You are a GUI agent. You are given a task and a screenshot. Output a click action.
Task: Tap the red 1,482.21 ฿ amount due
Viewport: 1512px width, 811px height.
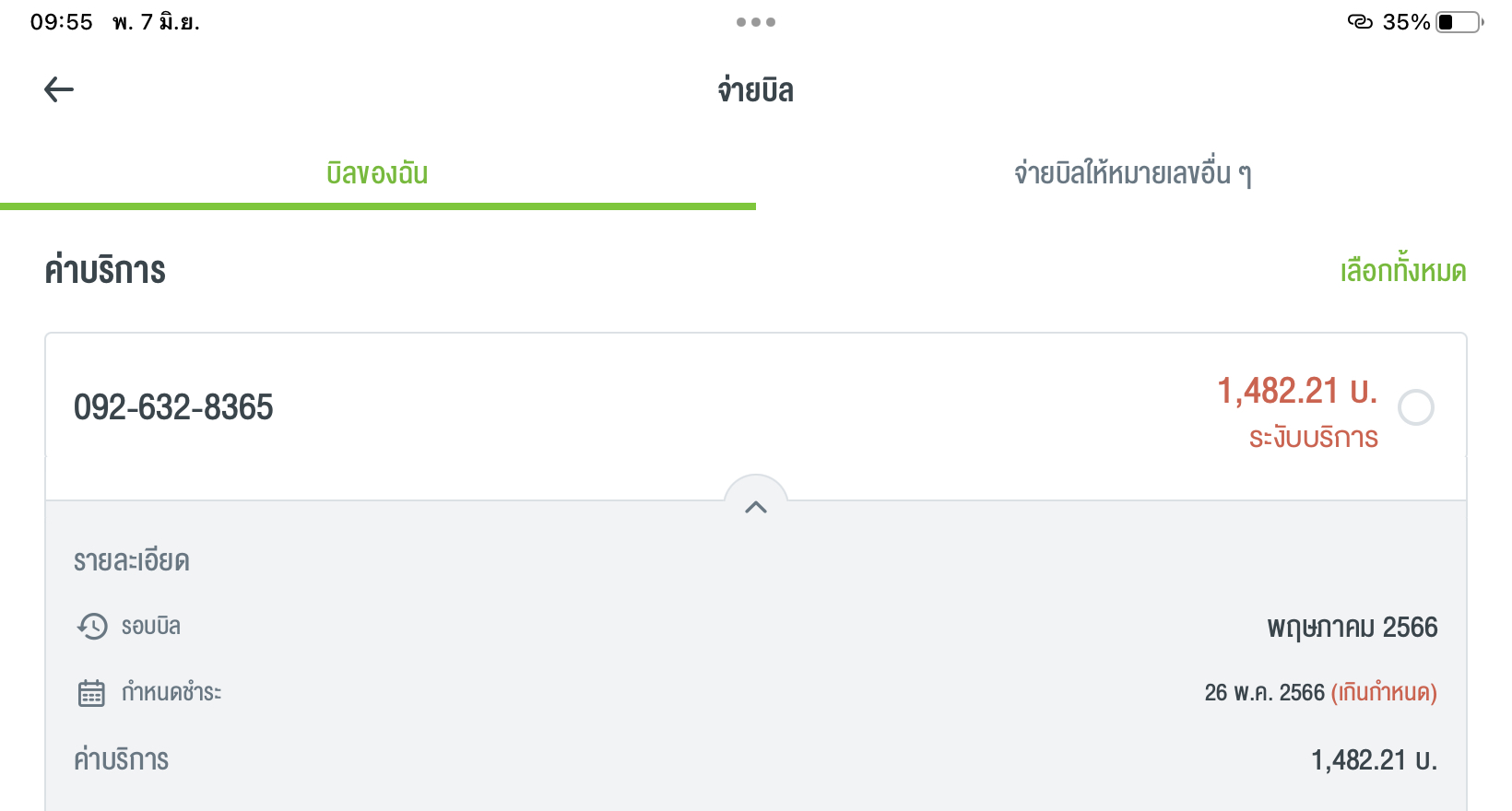pyautogui.click(x=1297, y=391)
